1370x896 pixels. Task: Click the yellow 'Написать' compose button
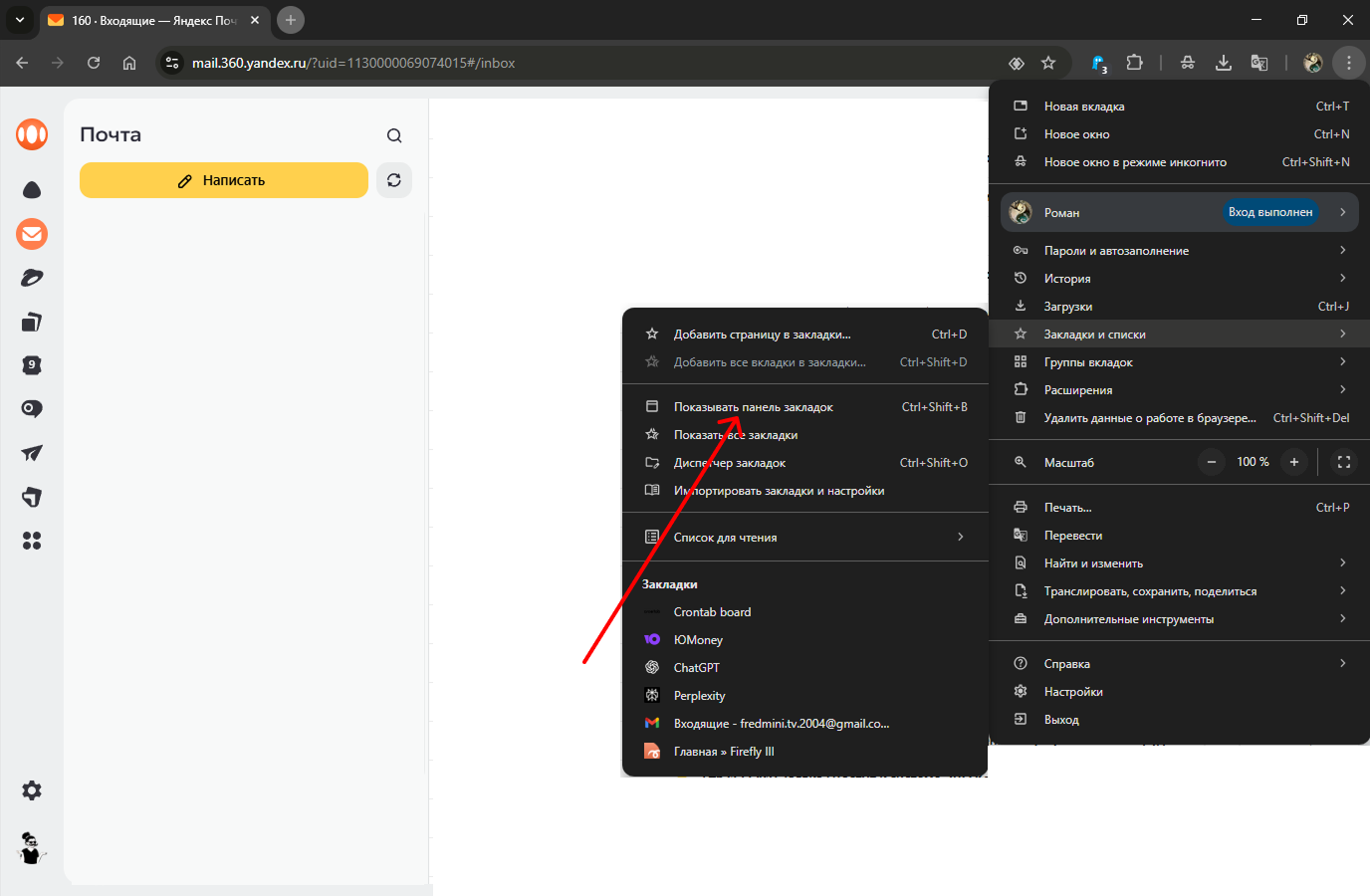pyautogui.click(x=223, y=180)
